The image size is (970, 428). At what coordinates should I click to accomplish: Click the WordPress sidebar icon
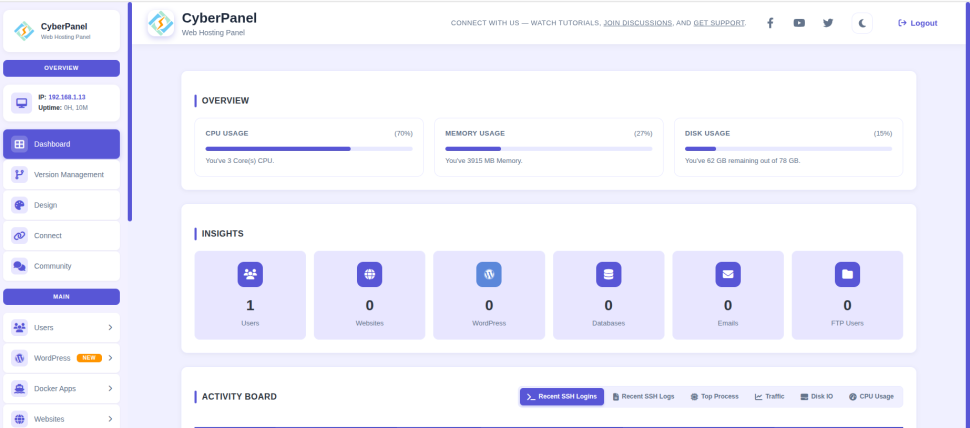tap(19, 357)
